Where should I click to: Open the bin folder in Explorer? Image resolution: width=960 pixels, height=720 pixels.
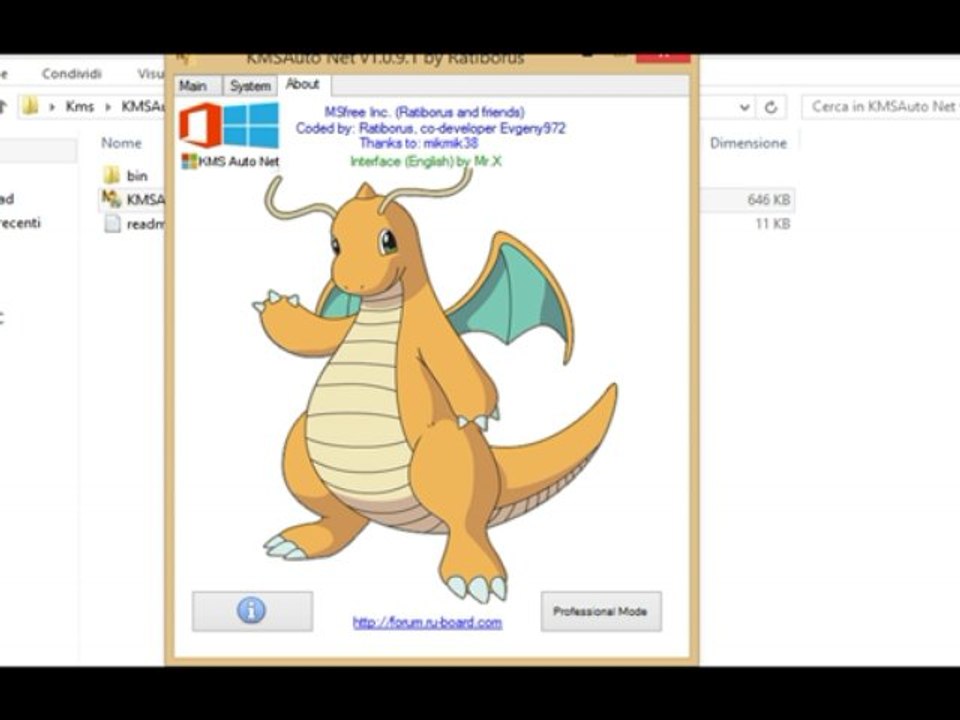[111, 176]
